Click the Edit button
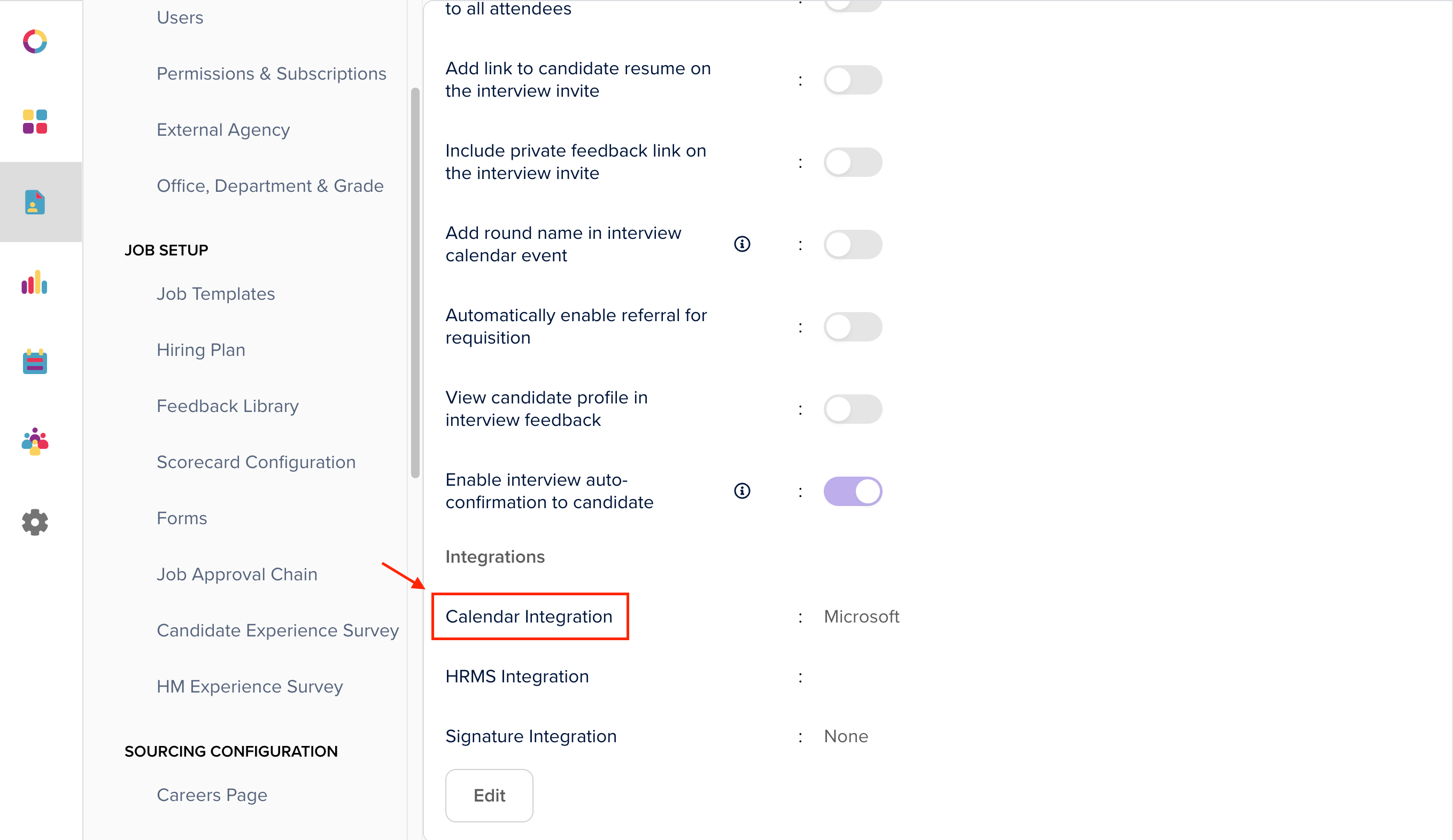The image size is (1453, 840). coord(489,796)
